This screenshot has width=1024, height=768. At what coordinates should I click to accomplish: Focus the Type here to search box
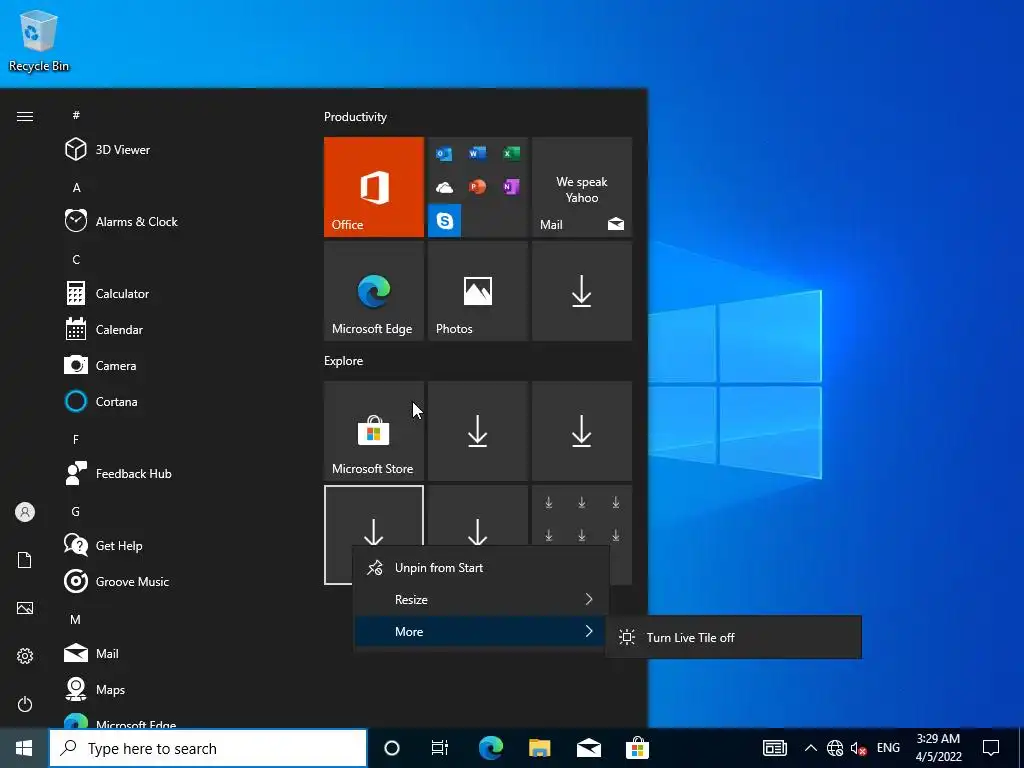[x=208, y=748]
